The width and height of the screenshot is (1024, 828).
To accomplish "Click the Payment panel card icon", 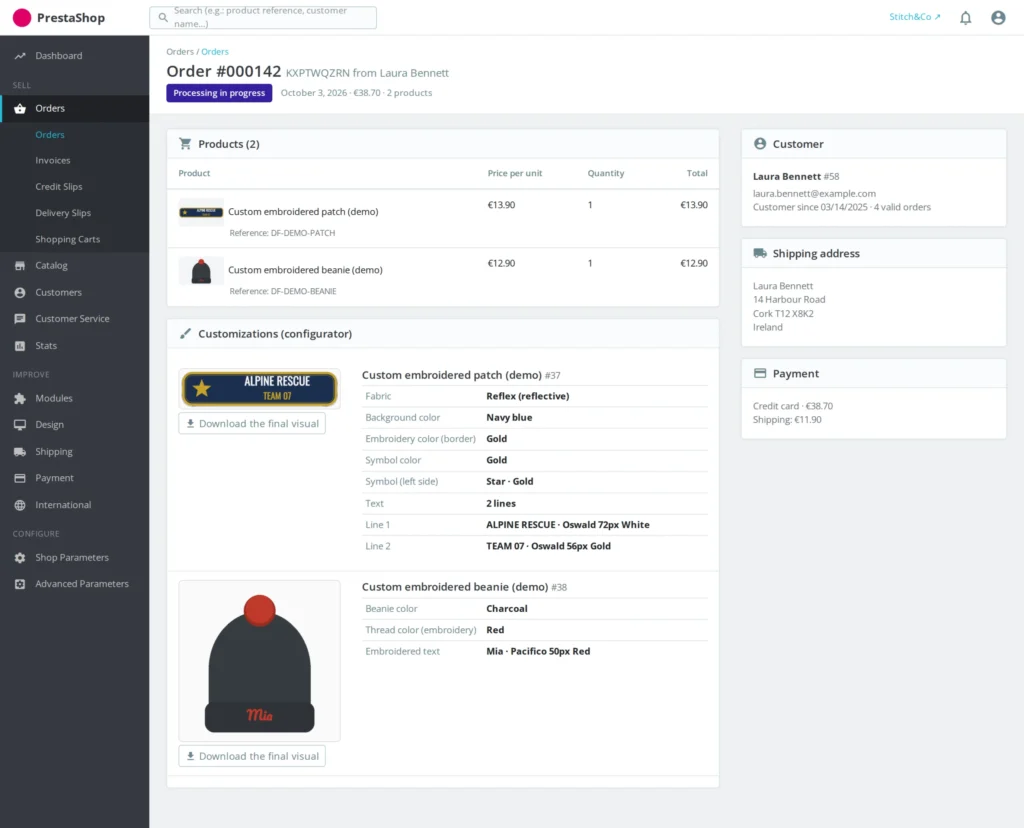I will (x=760, y=374).
